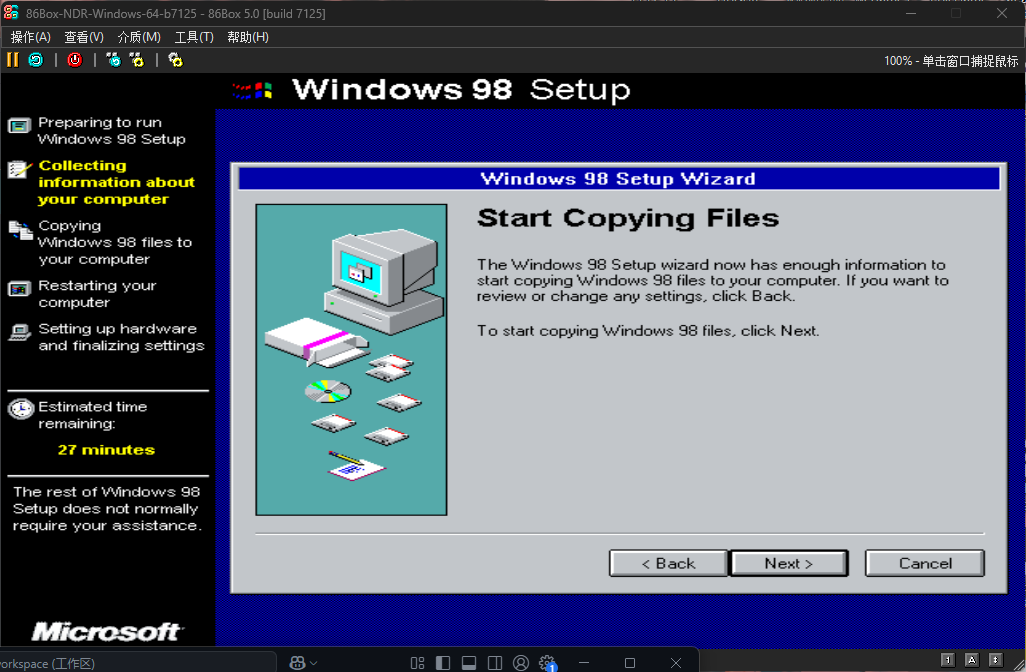This screenshot has width=1026, height=672.
Task: Open the 86Box settings gear icon
Action: (175, 60)
